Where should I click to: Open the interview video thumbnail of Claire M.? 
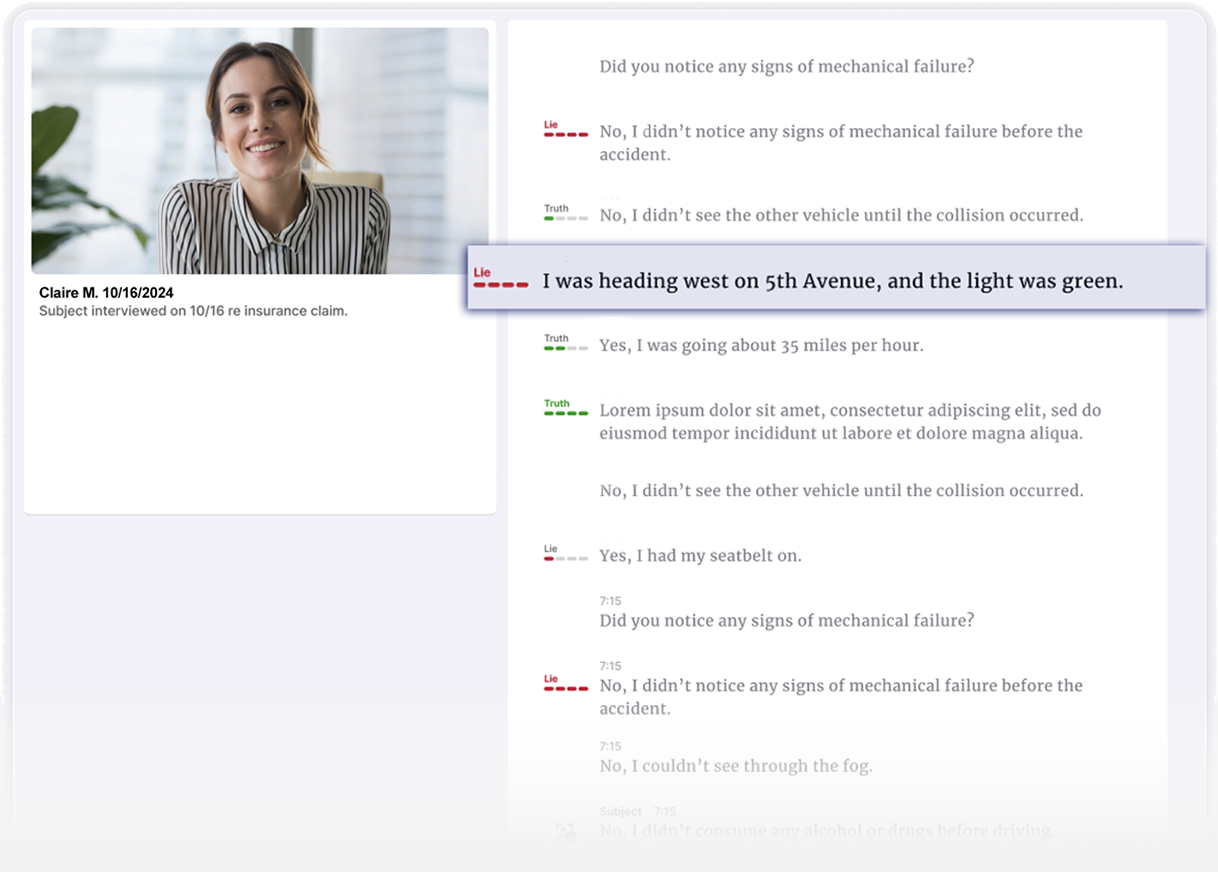pyautogui.click(x=260, y=150)
